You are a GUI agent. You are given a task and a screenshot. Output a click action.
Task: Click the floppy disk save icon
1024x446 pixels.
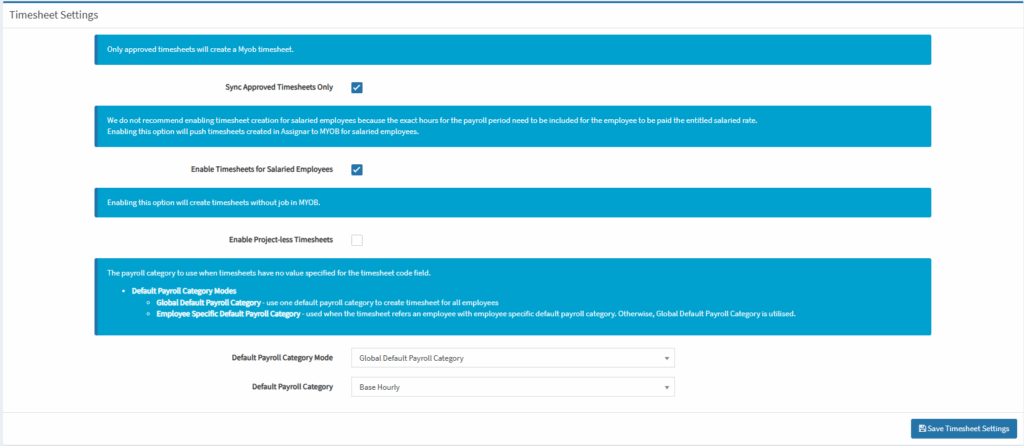coord(922,428)
